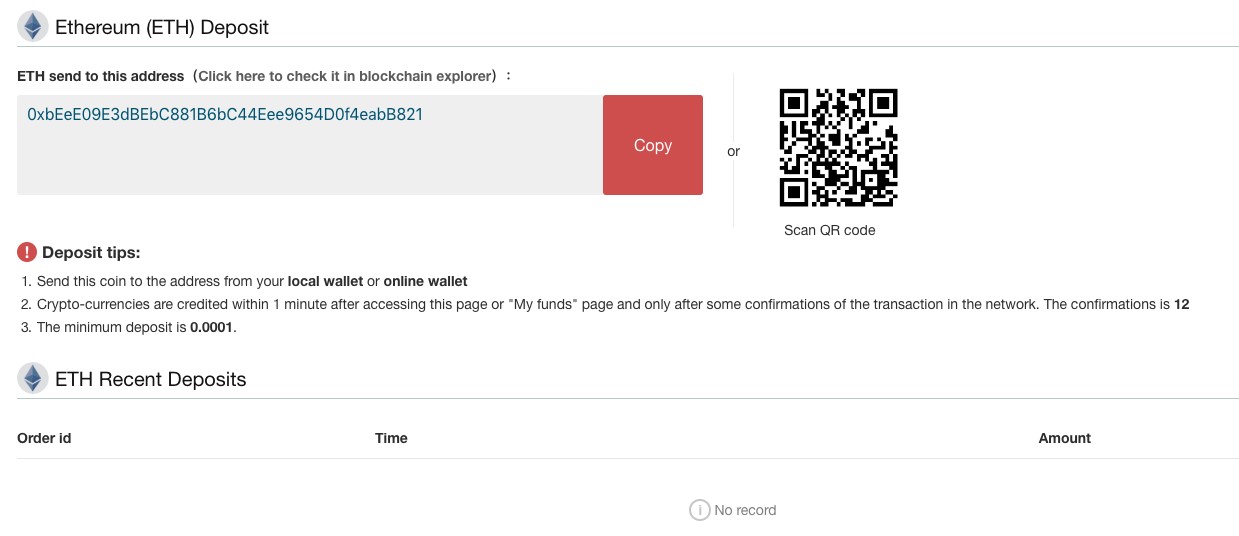The height and width of the screenshot is (536, 1239).
Task: Click the bold online wallet text
Action: 425,281
